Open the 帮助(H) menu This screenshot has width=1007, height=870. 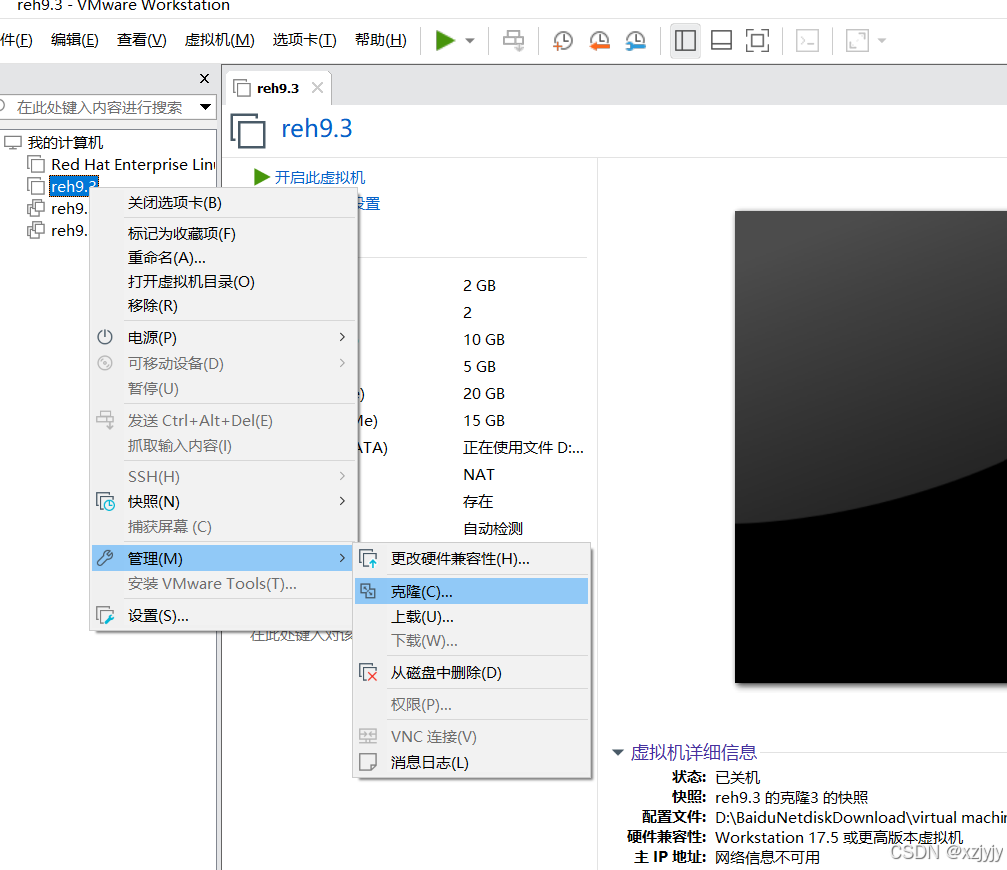pyautogui.click(x=381, y=40)
